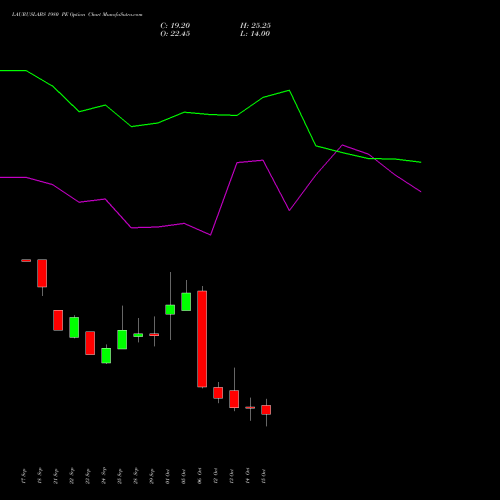
Task: Click the 25 Sep date label
Action: click(x=120, y=476)
